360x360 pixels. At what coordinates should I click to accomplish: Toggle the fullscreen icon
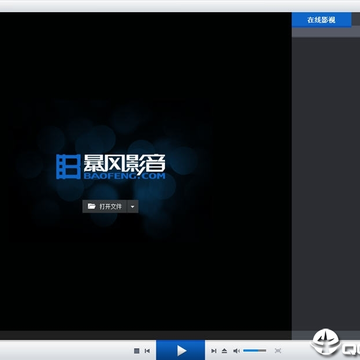tap(278, 351)
